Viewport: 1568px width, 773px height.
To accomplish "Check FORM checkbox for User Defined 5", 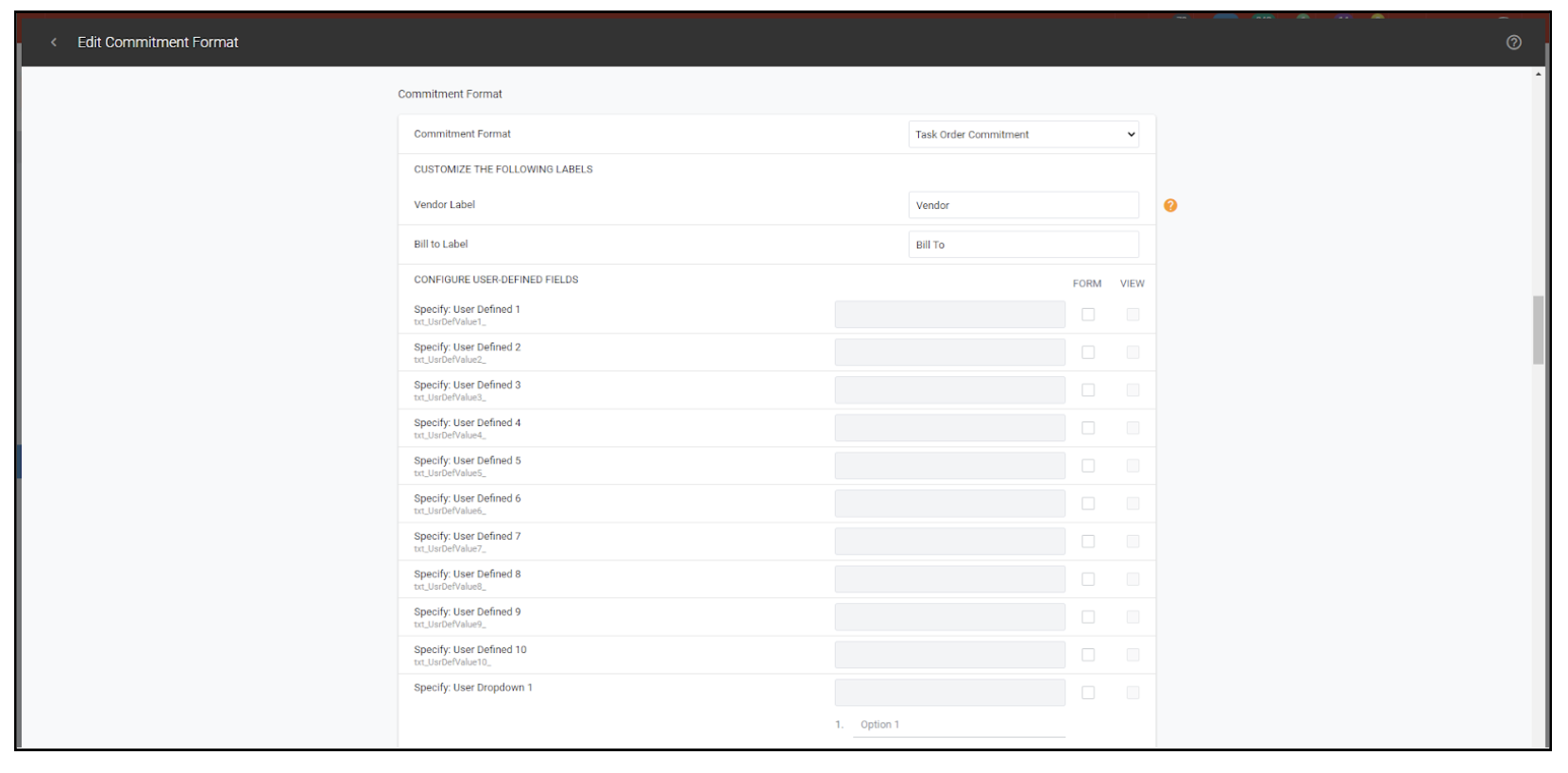I will (x=1088, y=466).
